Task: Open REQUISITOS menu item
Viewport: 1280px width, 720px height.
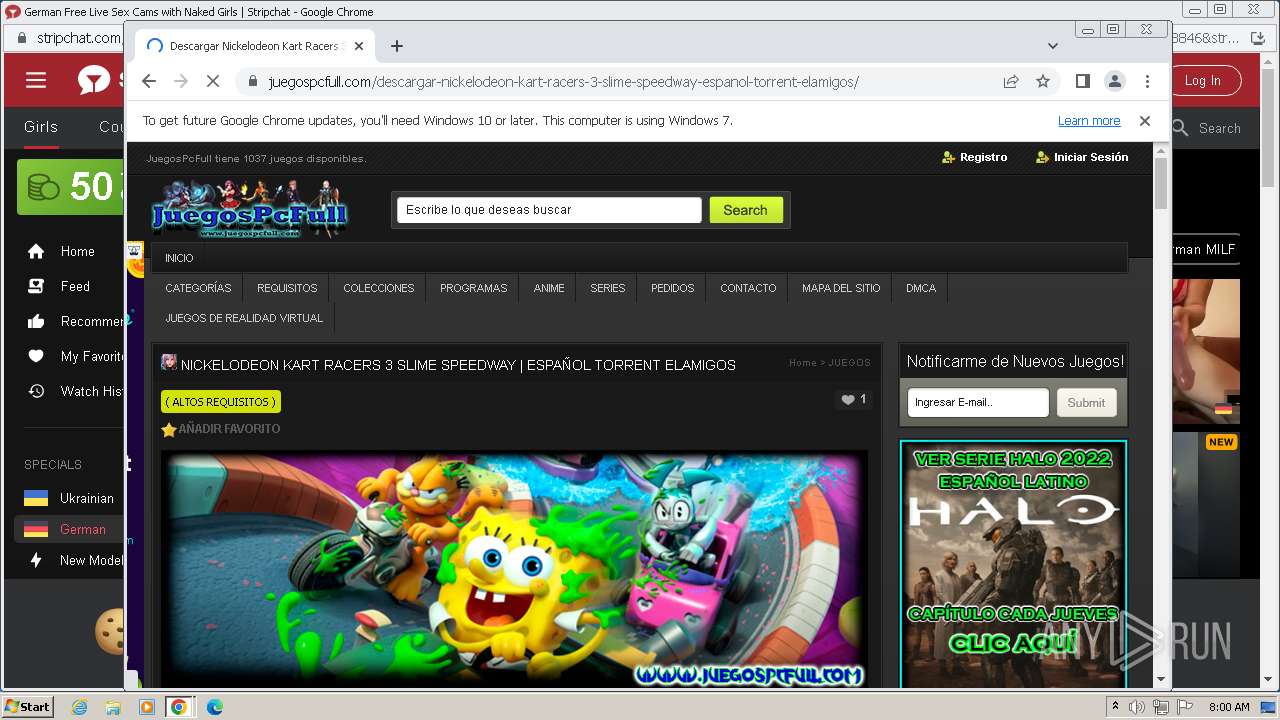Action: 287,288
